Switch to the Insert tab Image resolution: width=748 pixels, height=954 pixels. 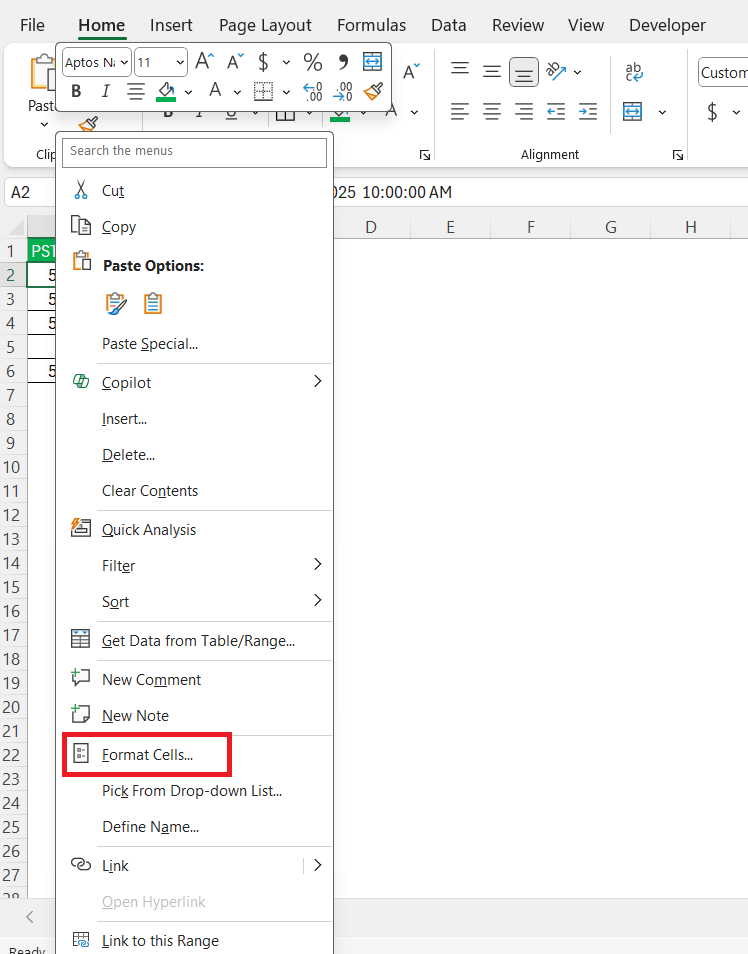point(171,25)
